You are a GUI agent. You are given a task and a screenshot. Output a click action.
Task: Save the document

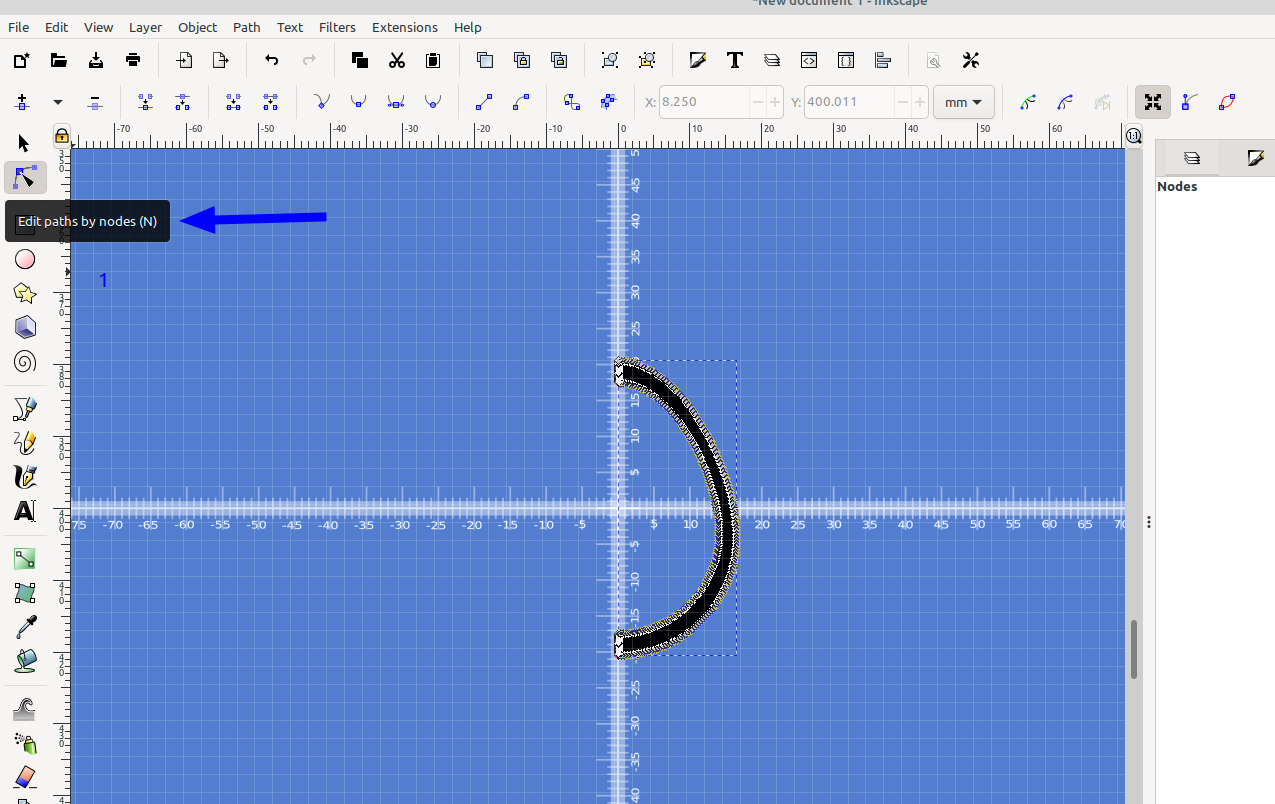[x=96, y=60]
